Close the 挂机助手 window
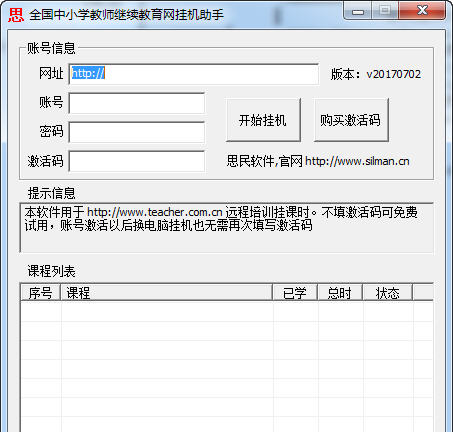The height and width of the screenshot is (432, 454). click(423, 11)
